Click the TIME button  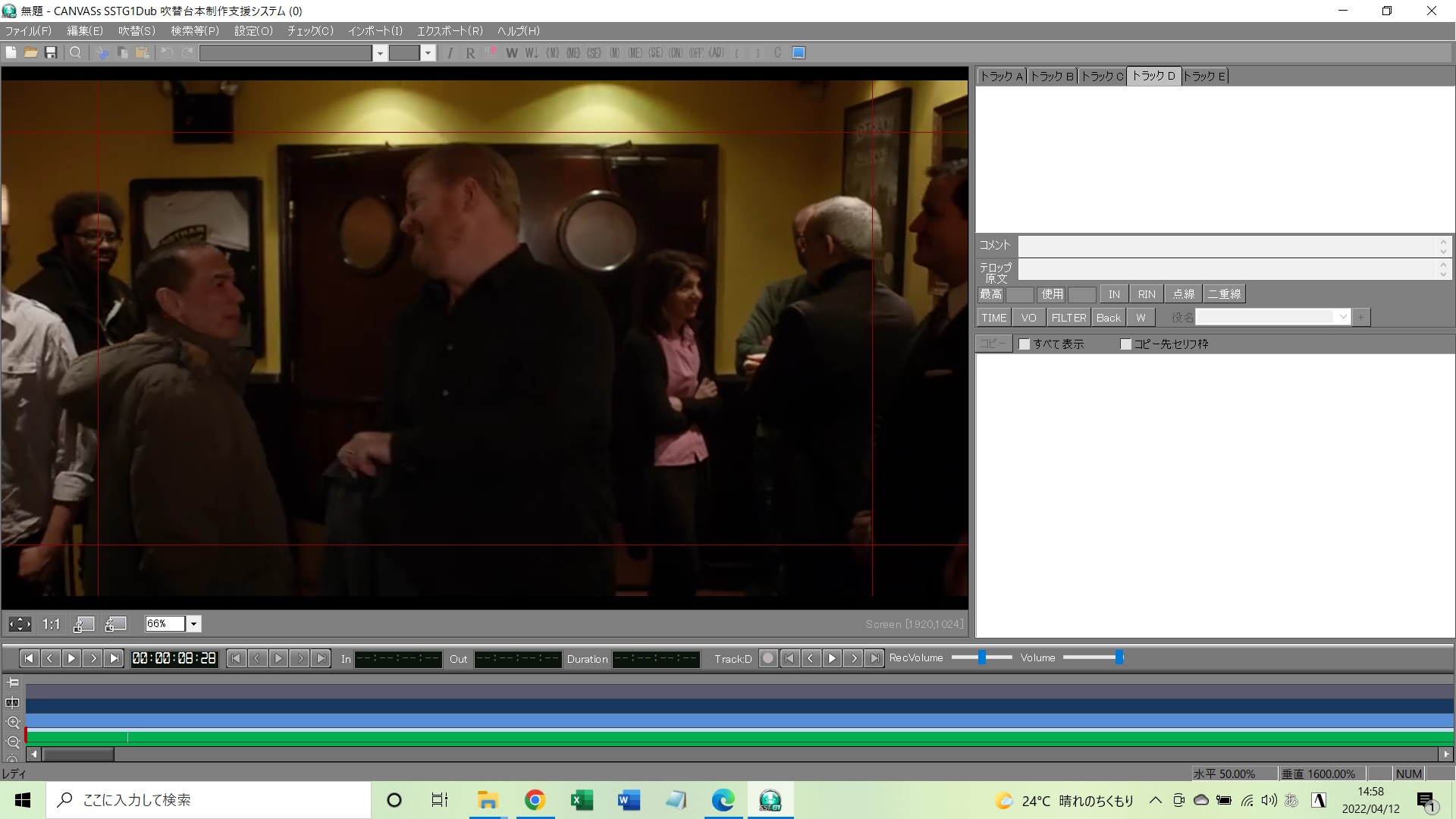pyautogui.click(x=993, y=318)
